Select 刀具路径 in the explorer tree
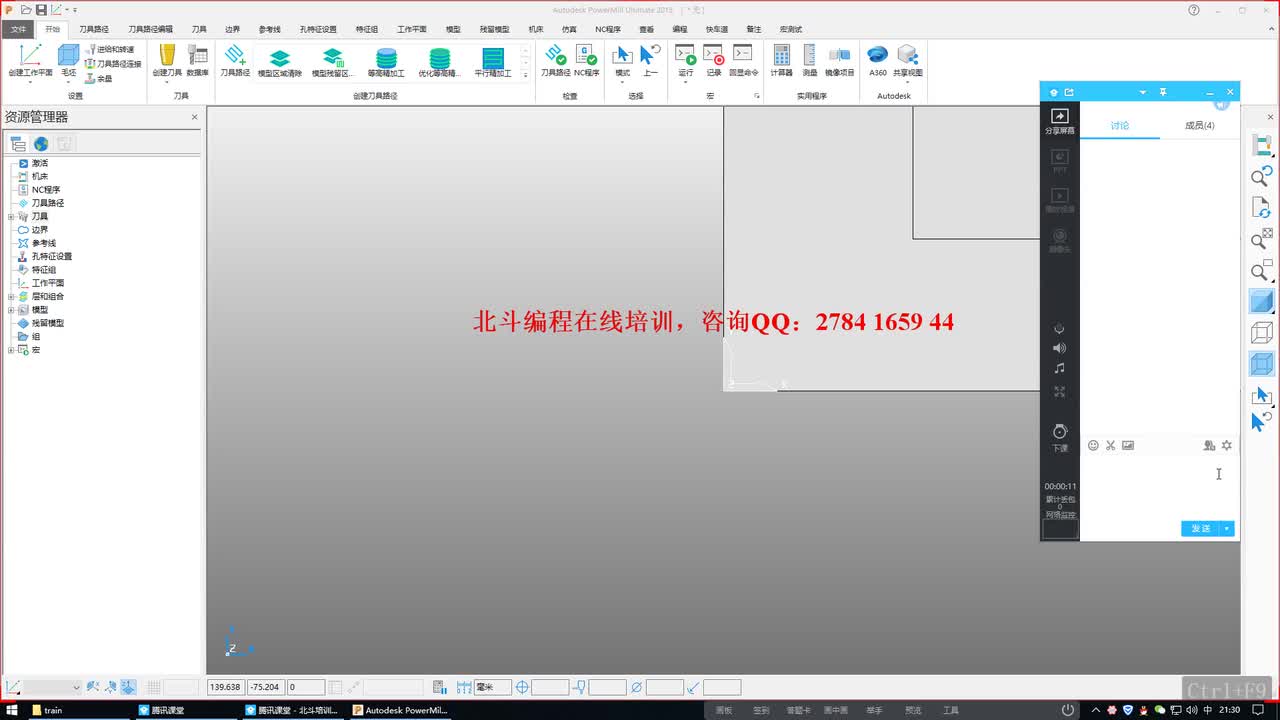 pyautogui.click(x=47, y=203)
